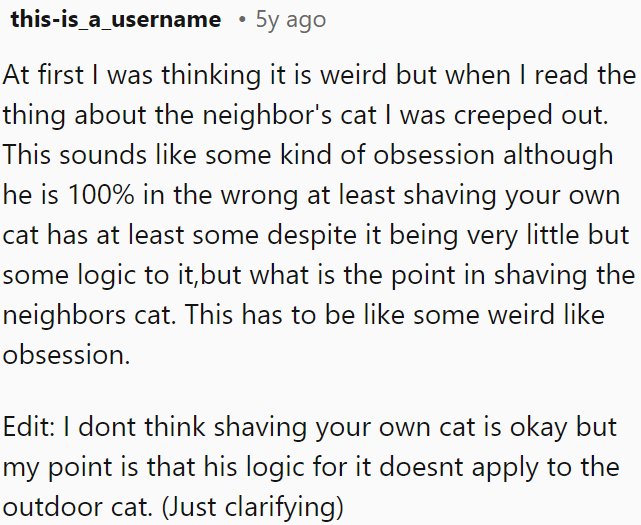Open the this-is_a_username profile link
This screenshot has height=525, width=641.
tap(114, 19)
